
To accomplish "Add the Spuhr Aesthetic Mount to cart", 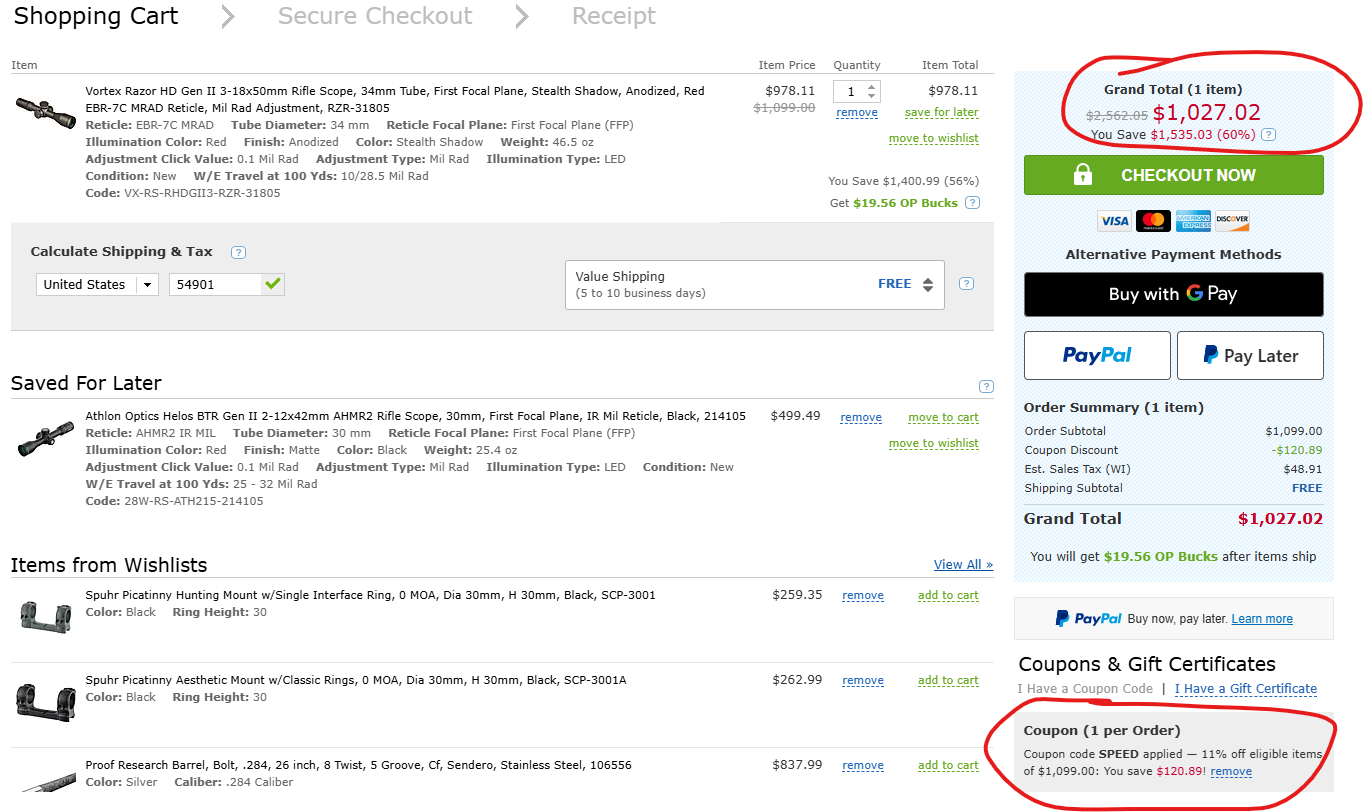I will tap(948, 680).
